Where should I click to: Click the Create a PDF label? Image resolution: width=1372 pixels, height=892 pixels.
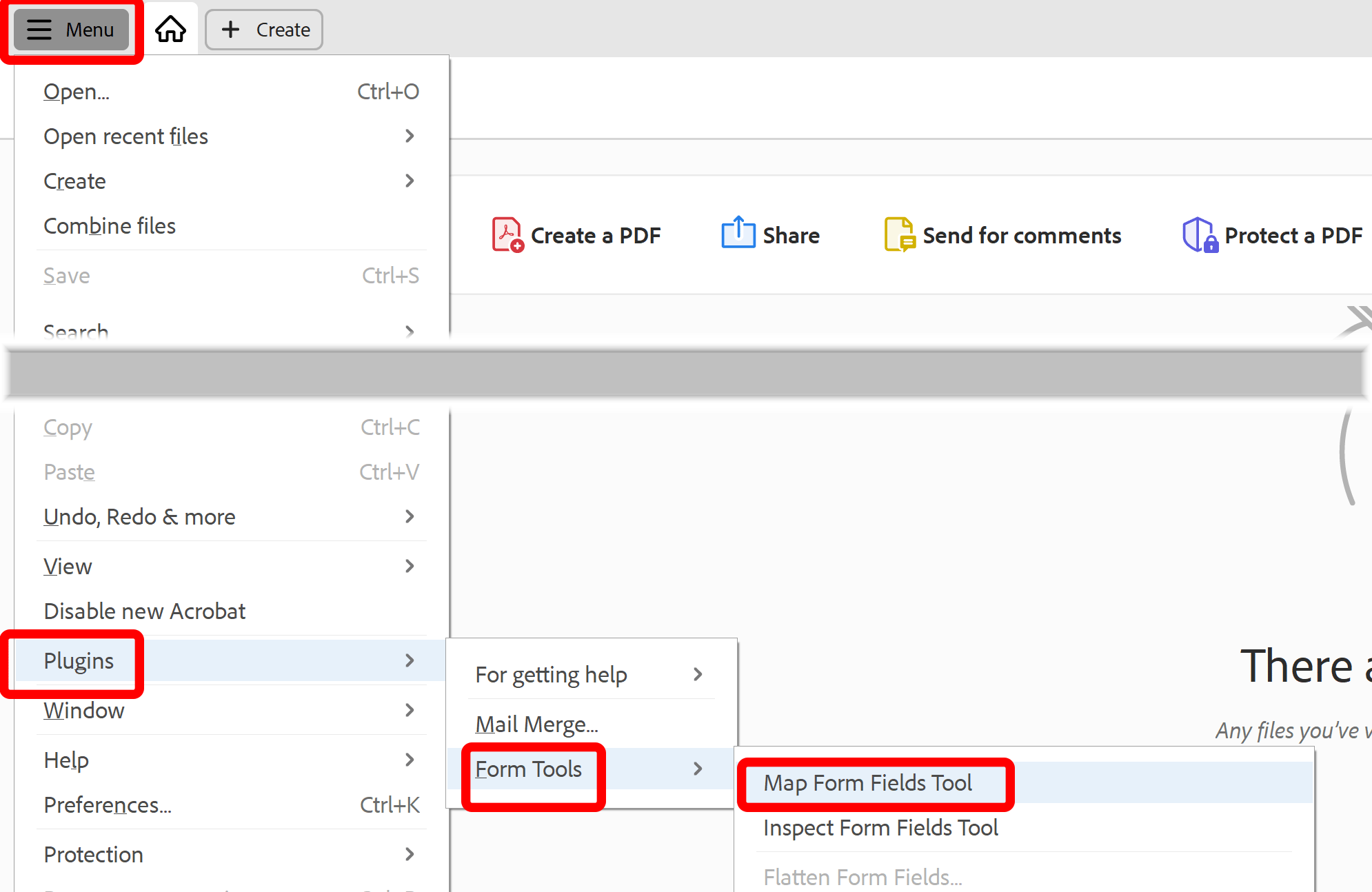[x=596, y=236]
